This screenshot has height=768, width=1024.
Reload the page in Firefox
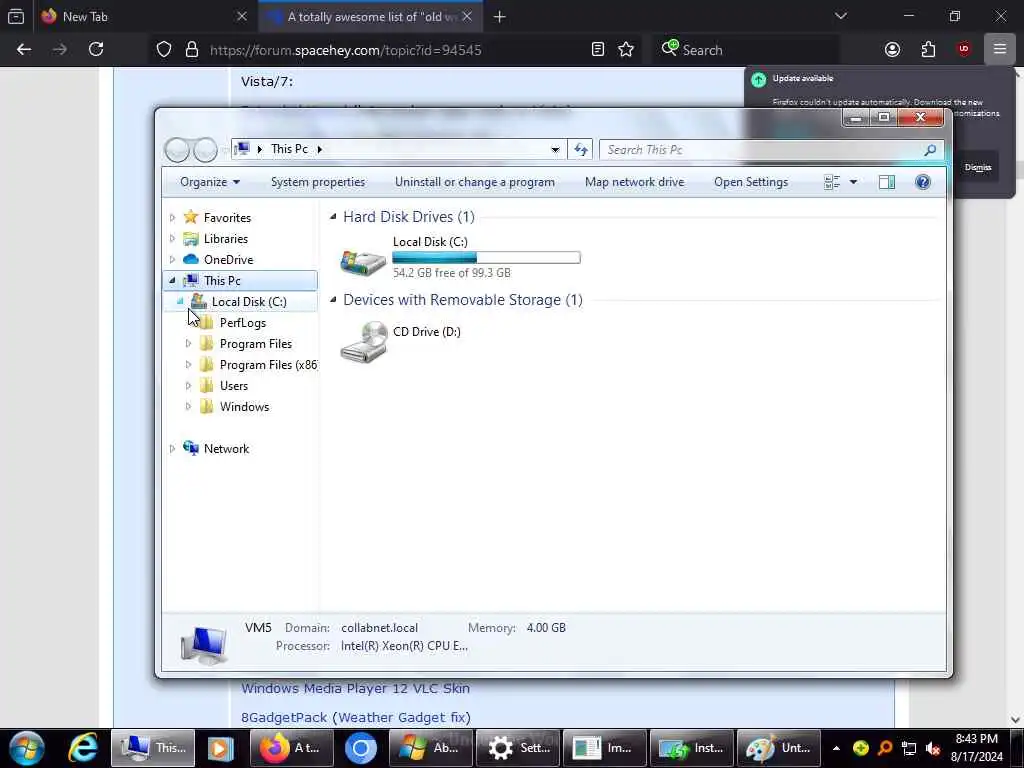coord(96,49)
